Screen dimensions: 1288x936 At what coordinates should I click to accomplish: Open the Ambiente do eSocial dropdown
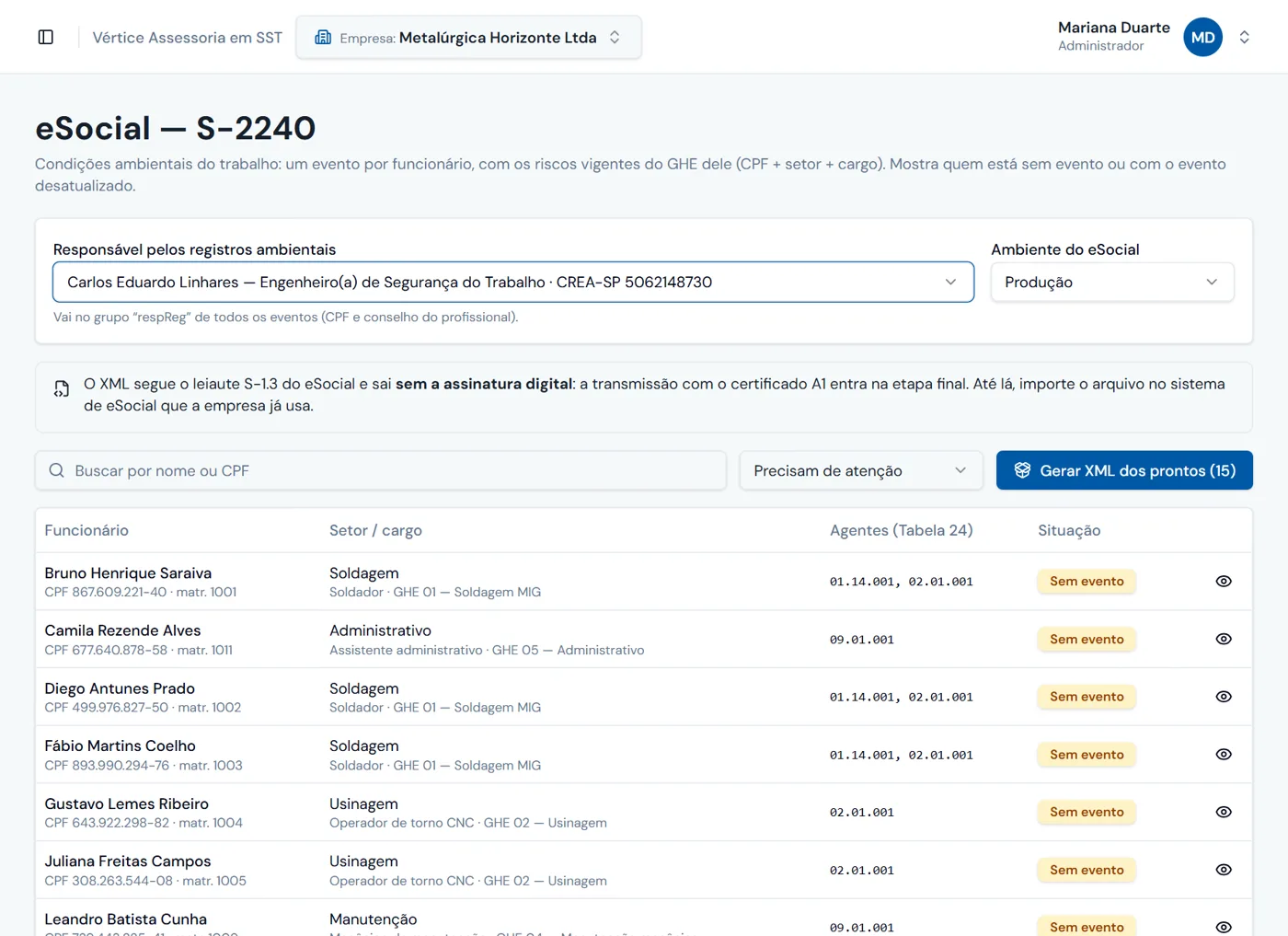click(x=1111, y=282)
